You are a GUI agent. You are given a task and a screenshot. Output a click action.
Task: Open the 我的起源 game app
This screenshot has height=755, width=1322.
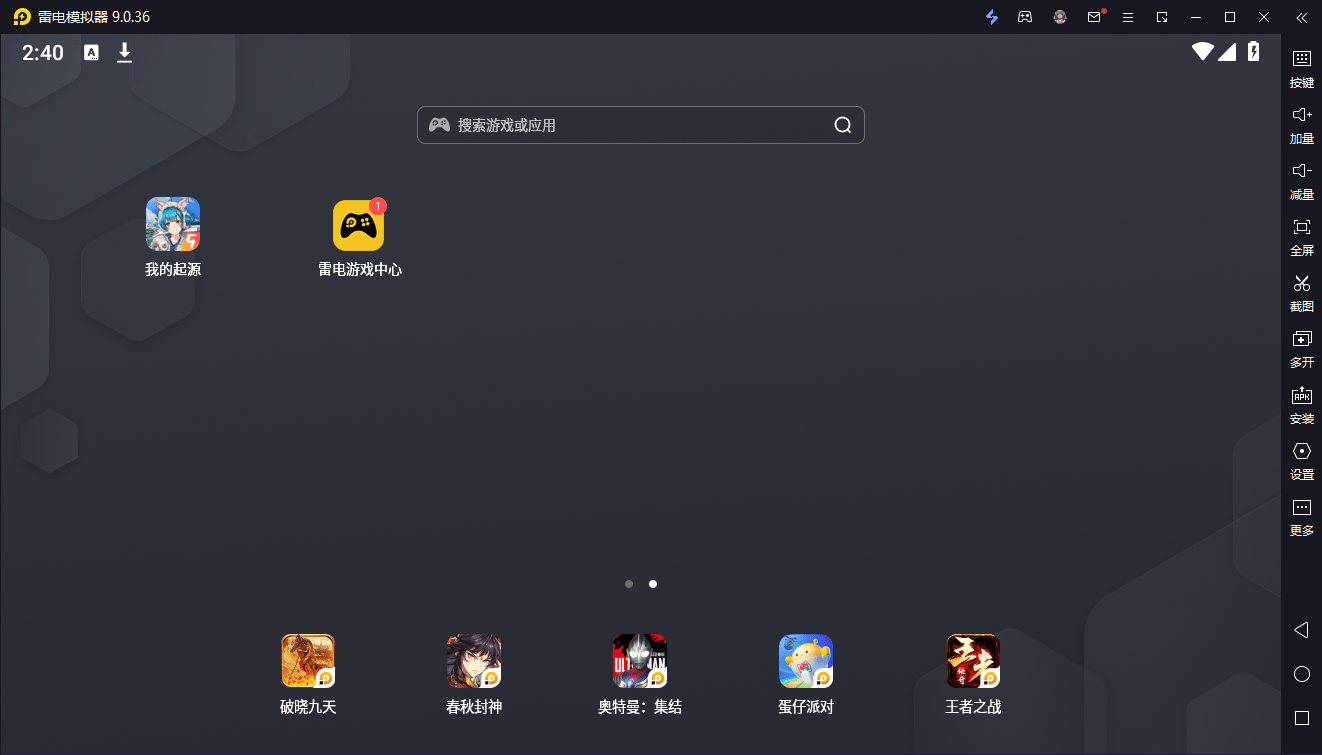pos(173,224)
